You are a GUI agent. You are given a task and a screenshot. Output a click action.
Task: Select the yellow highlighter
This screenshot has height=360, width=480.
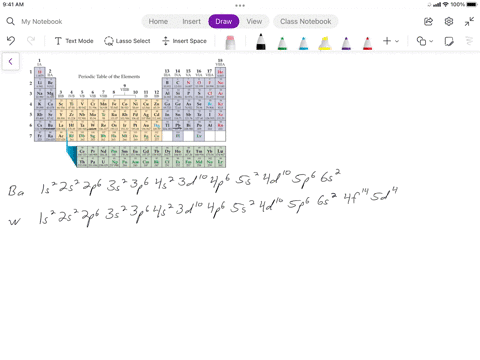tap(325, 43)
